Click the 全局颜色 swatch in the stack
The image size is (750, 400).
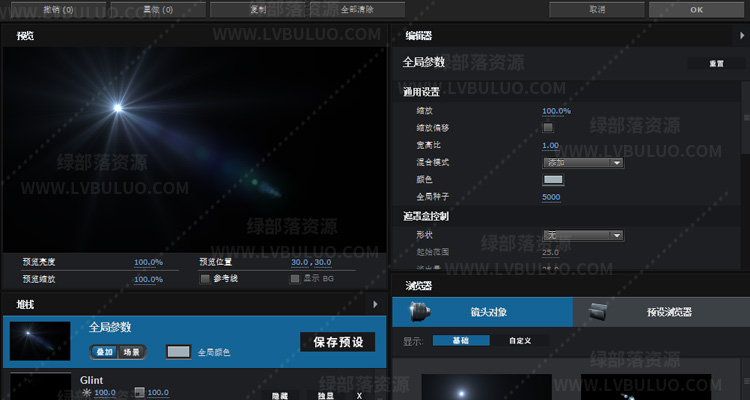pyautogui.click(x=178, y=352)
